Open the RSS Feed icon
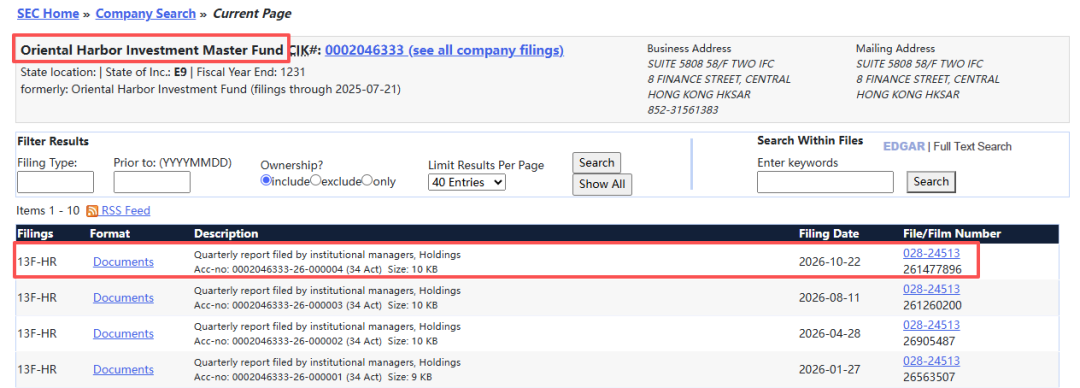Viewport: 1080px width, 388px height. point(92,211)
